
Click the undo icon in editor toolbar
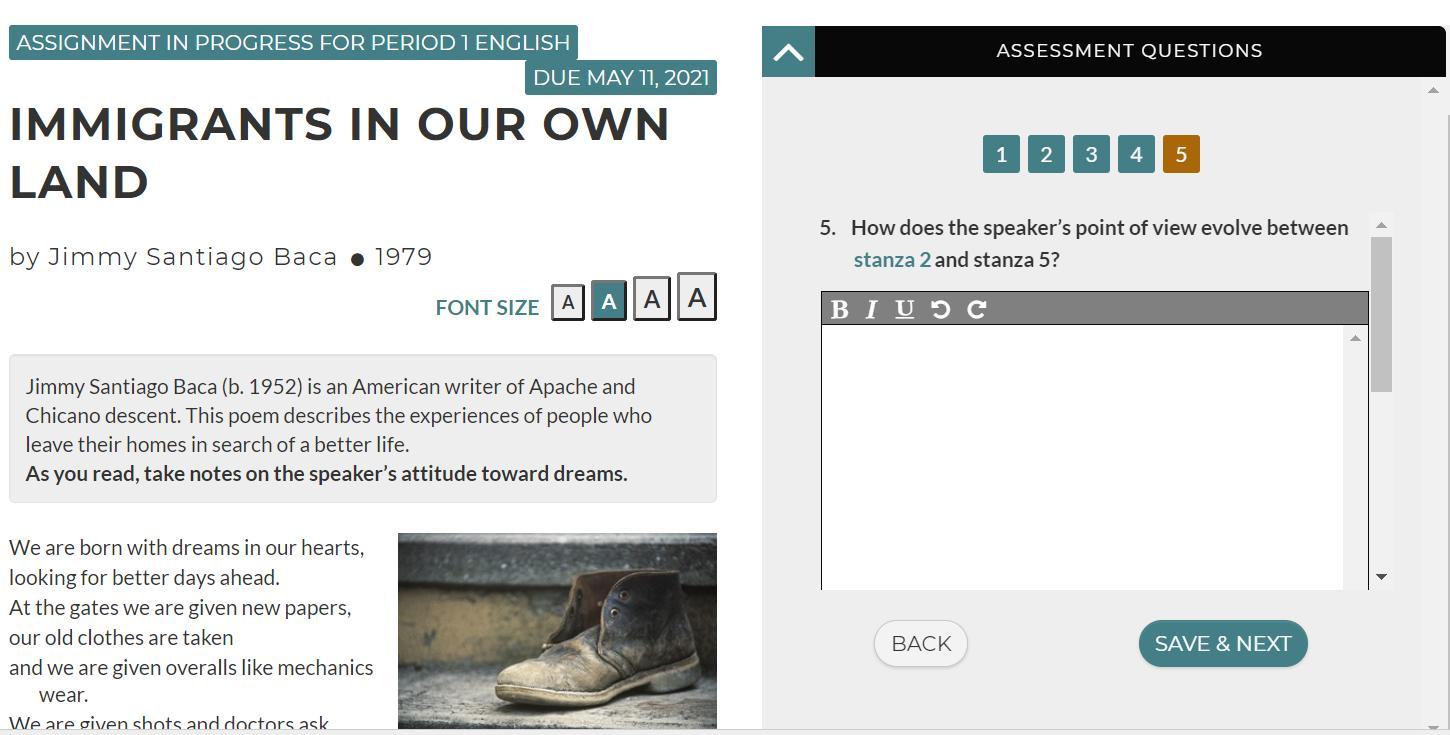(x=940, y=309)
